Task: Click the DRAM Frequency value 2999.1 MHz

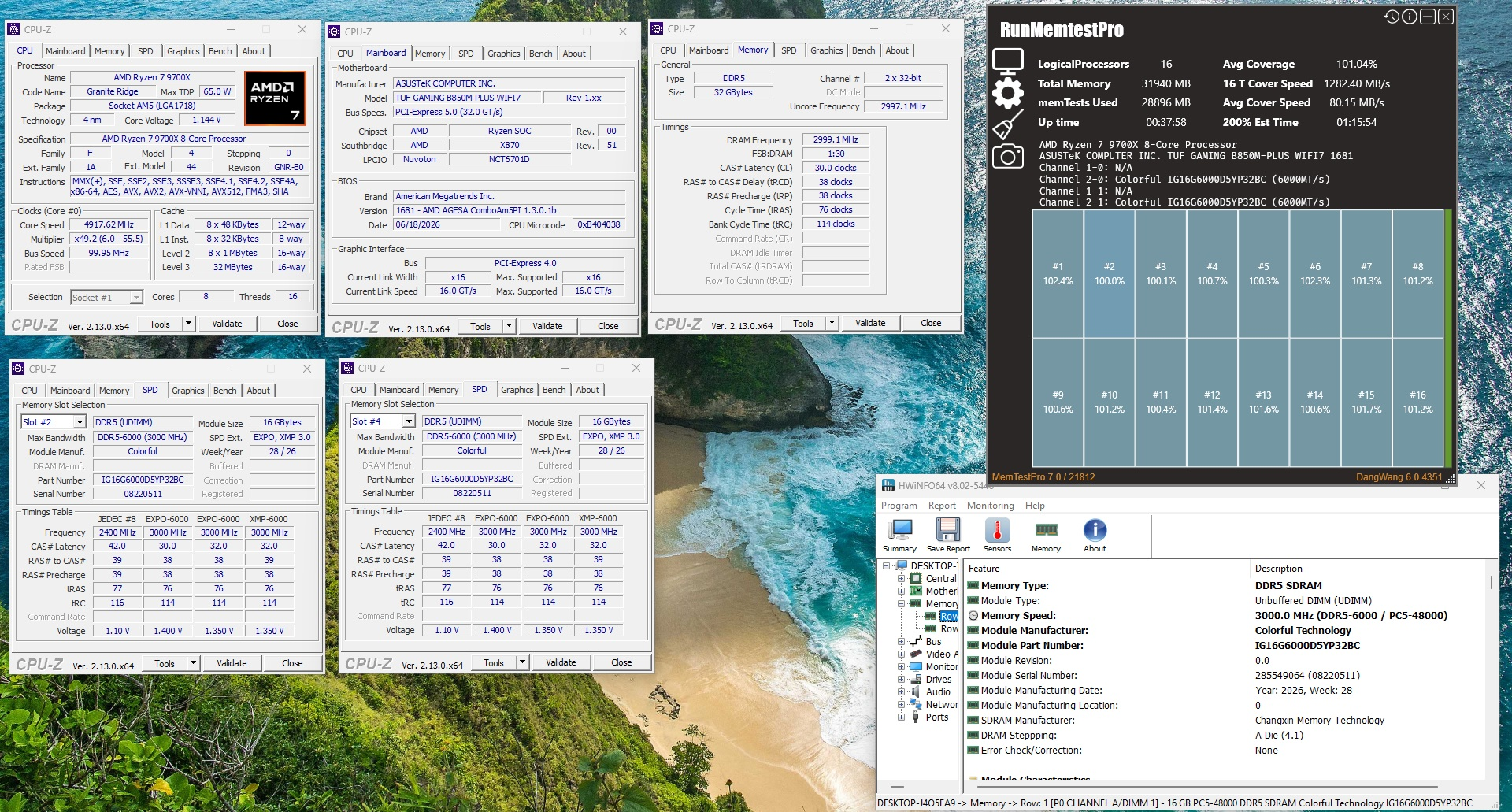Action: click(836, 139)
